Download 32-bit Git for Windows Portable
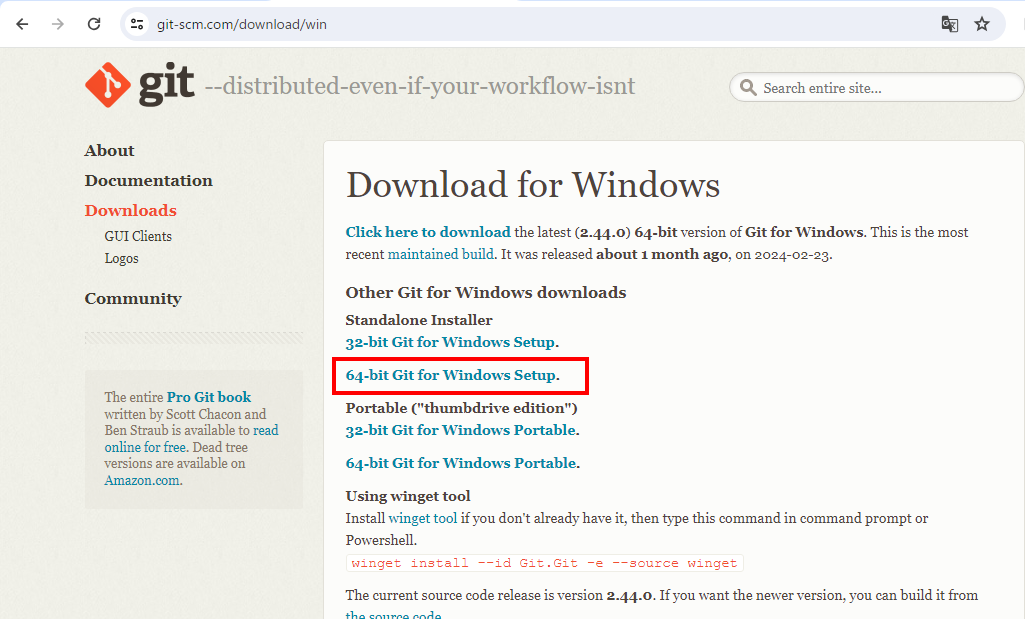Screen dimensions: 1025x619 pyautogui.click(x=460, y=430)
